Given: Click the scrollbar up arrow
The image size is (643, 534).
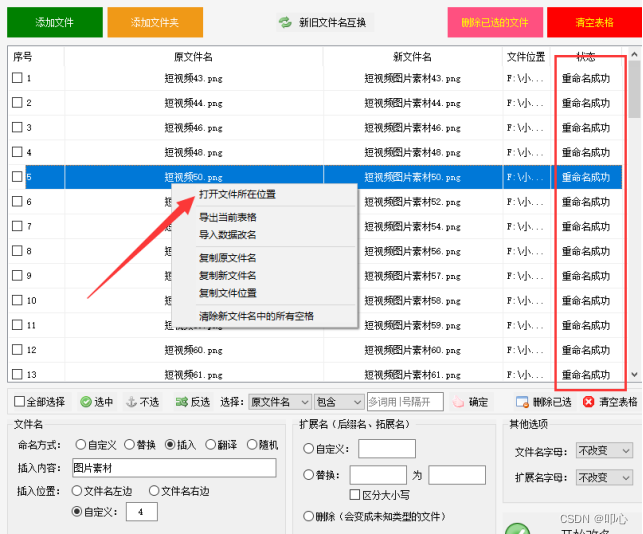Looking at the screenshot, I should 634,54.
